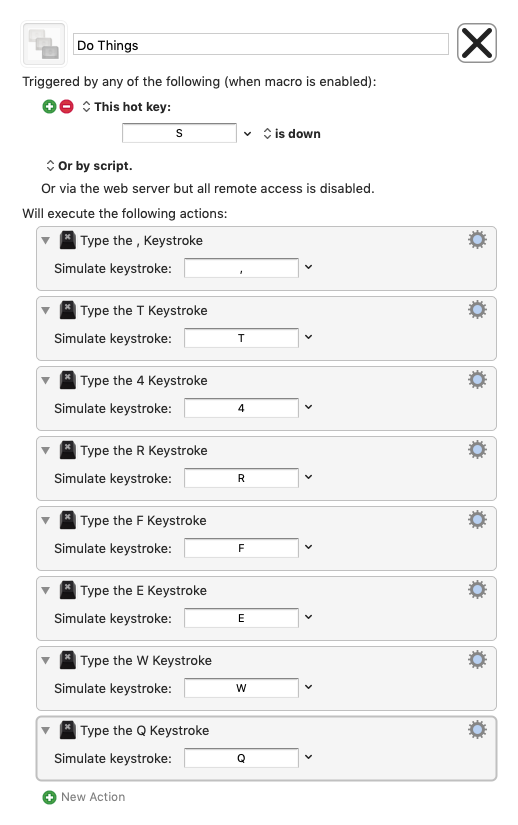Screen dimensions: 518x825
Task: Click the macro name field Do Things
Action: 261,44
